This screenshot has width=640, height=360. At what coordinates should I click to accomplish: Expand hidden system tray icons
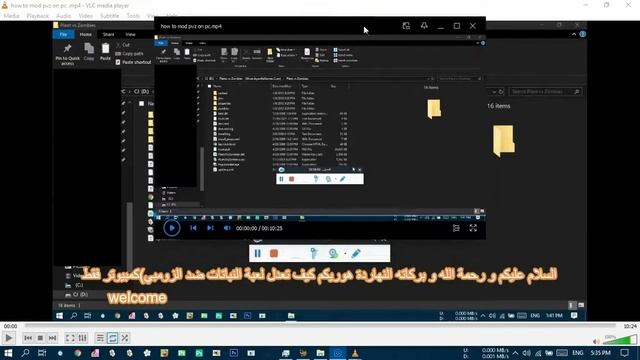(x=515, y=353)
